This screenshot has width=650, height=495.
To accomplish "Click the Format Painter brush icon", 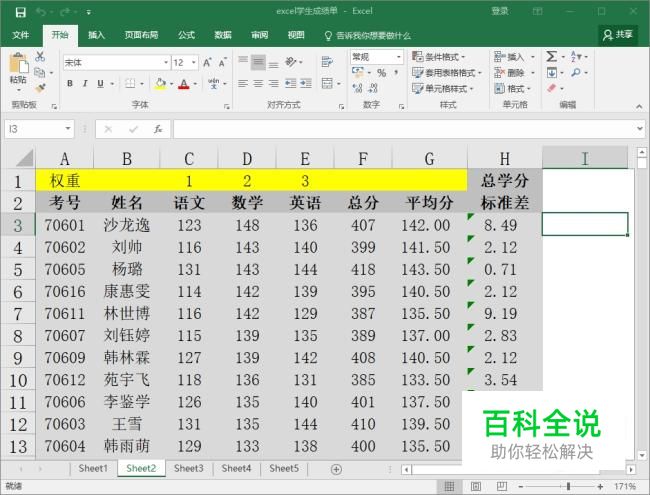I will (40, 88).
